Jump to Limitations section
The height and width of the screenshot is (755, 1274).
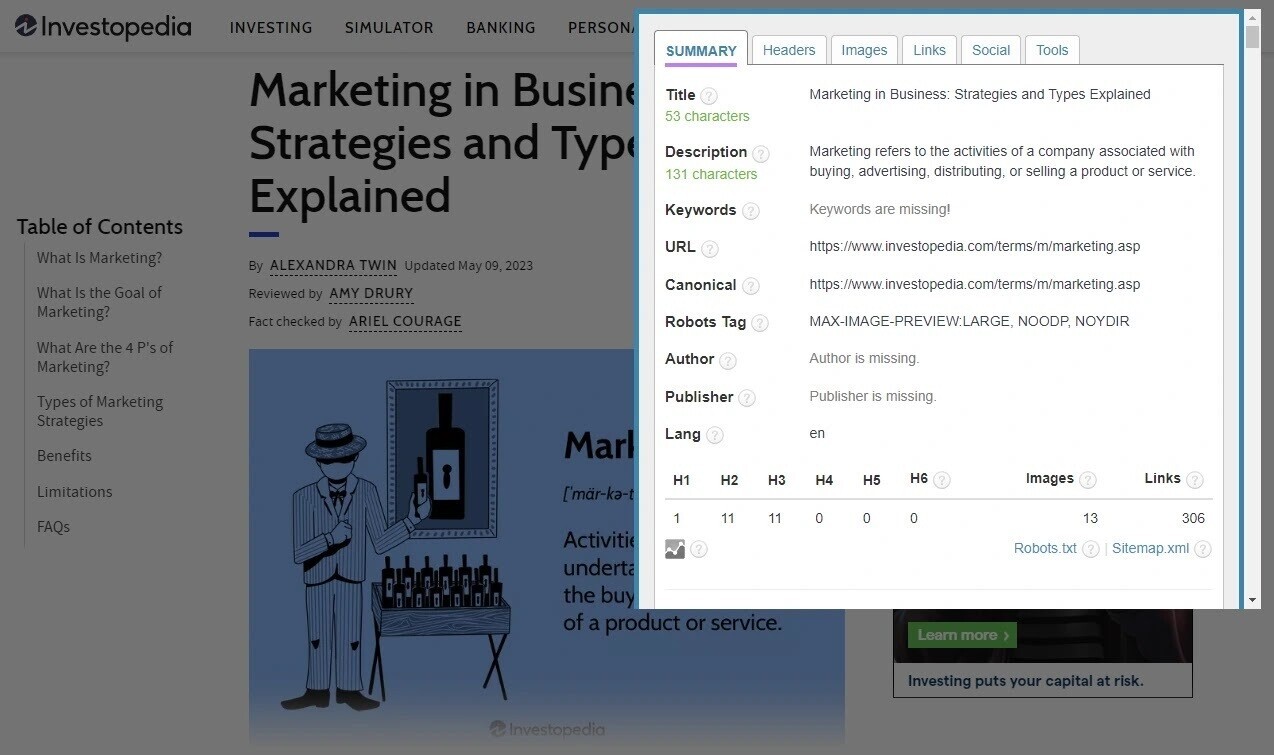[75, 492]
